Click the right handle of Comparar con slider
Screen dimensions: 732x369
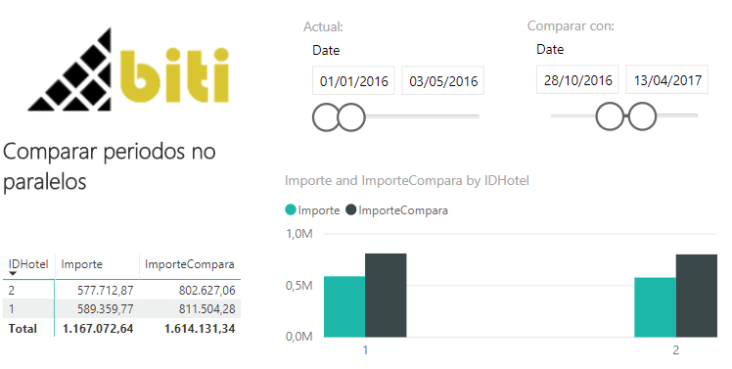coord(642,116)
